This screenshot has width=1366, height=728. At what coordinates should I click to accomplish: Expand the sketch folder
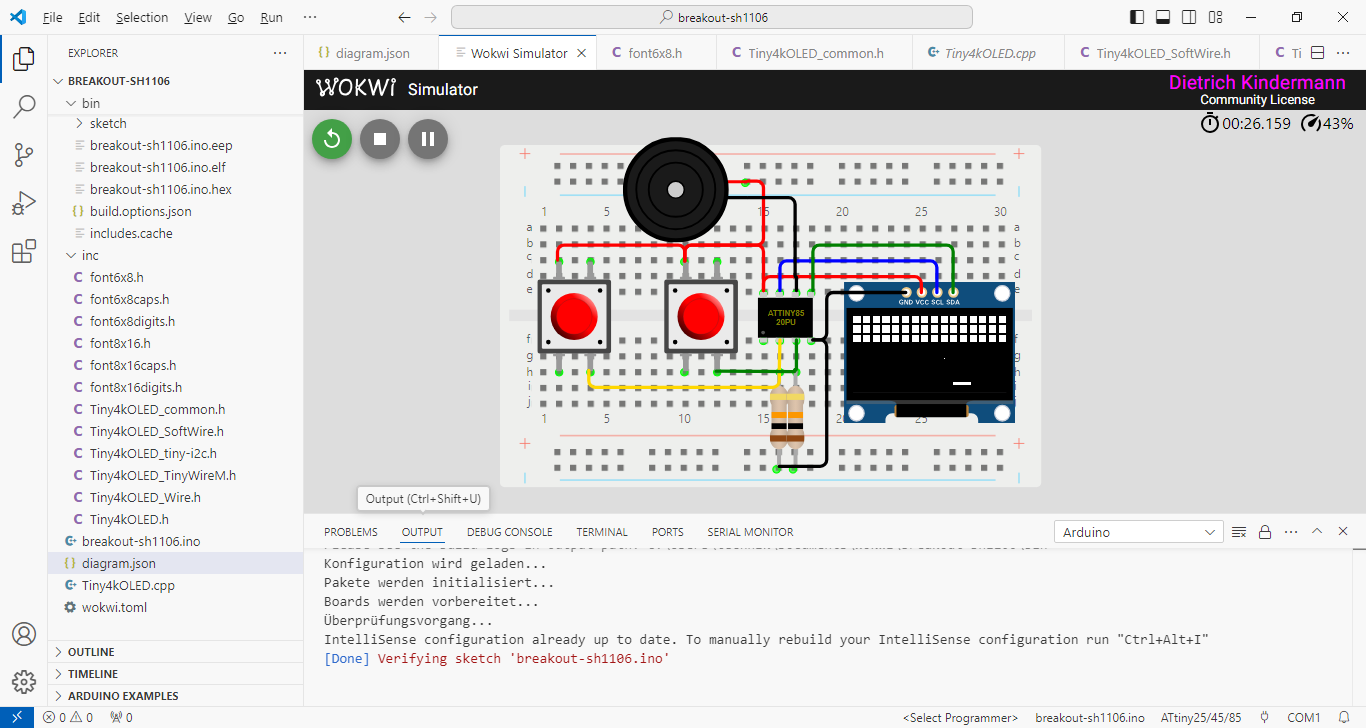pyautogui.click(x=107, y=124)
